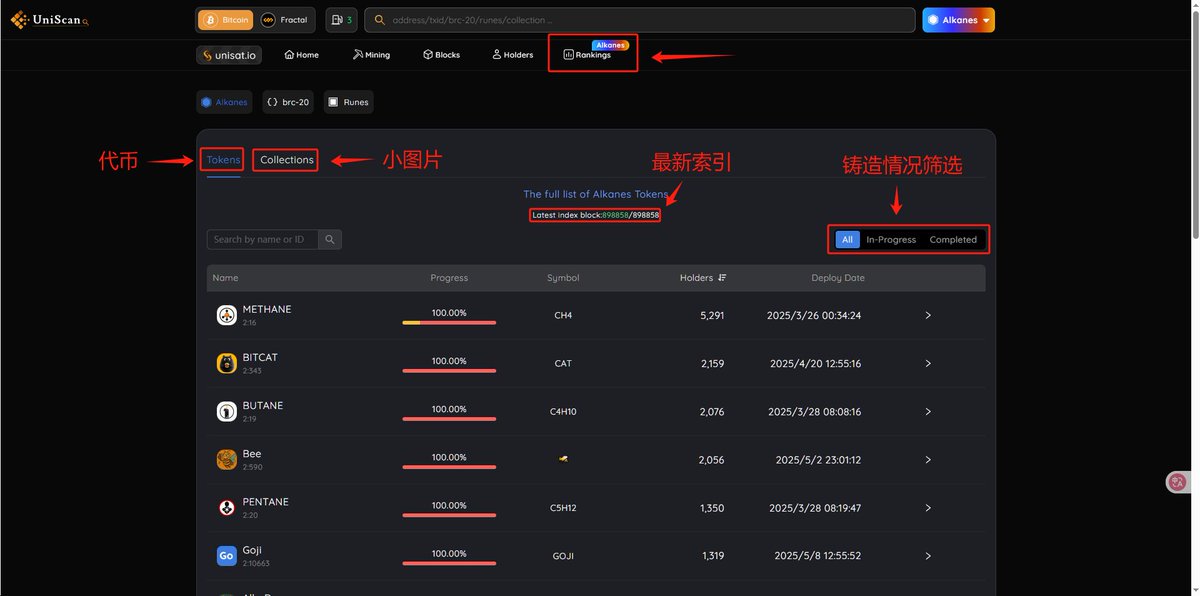This screenshot has width=1200, height=596.
Task: Click the Latest index block text
Action: click(594, 215)
